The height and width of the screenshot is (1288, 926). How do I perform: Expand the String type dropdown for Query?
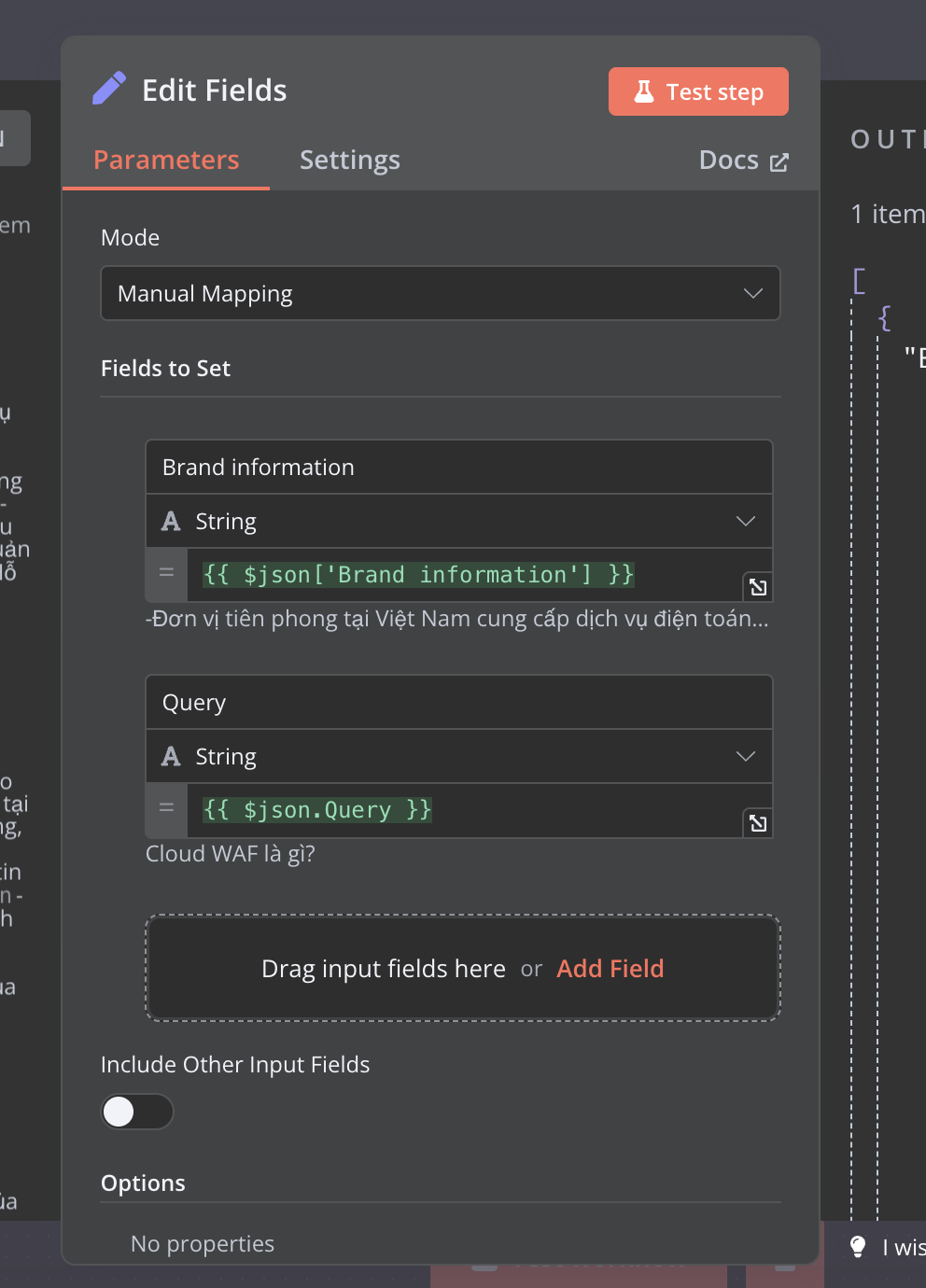pos(459,756)
